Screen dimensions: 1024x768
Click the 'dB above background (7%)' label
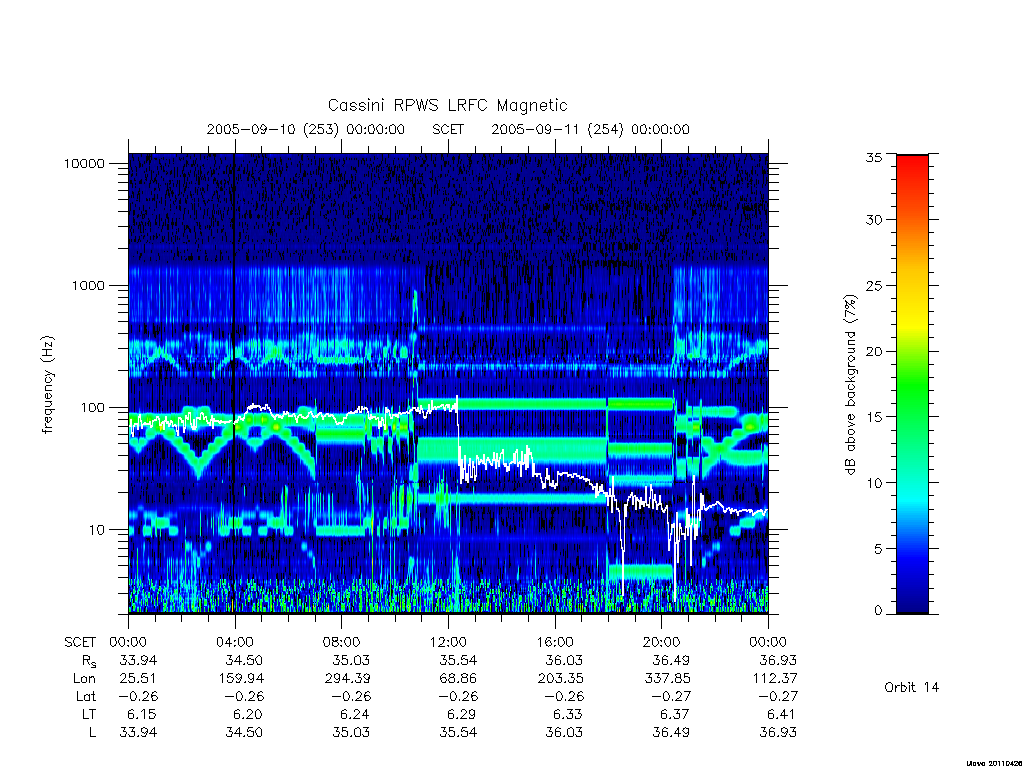(850, 385)
